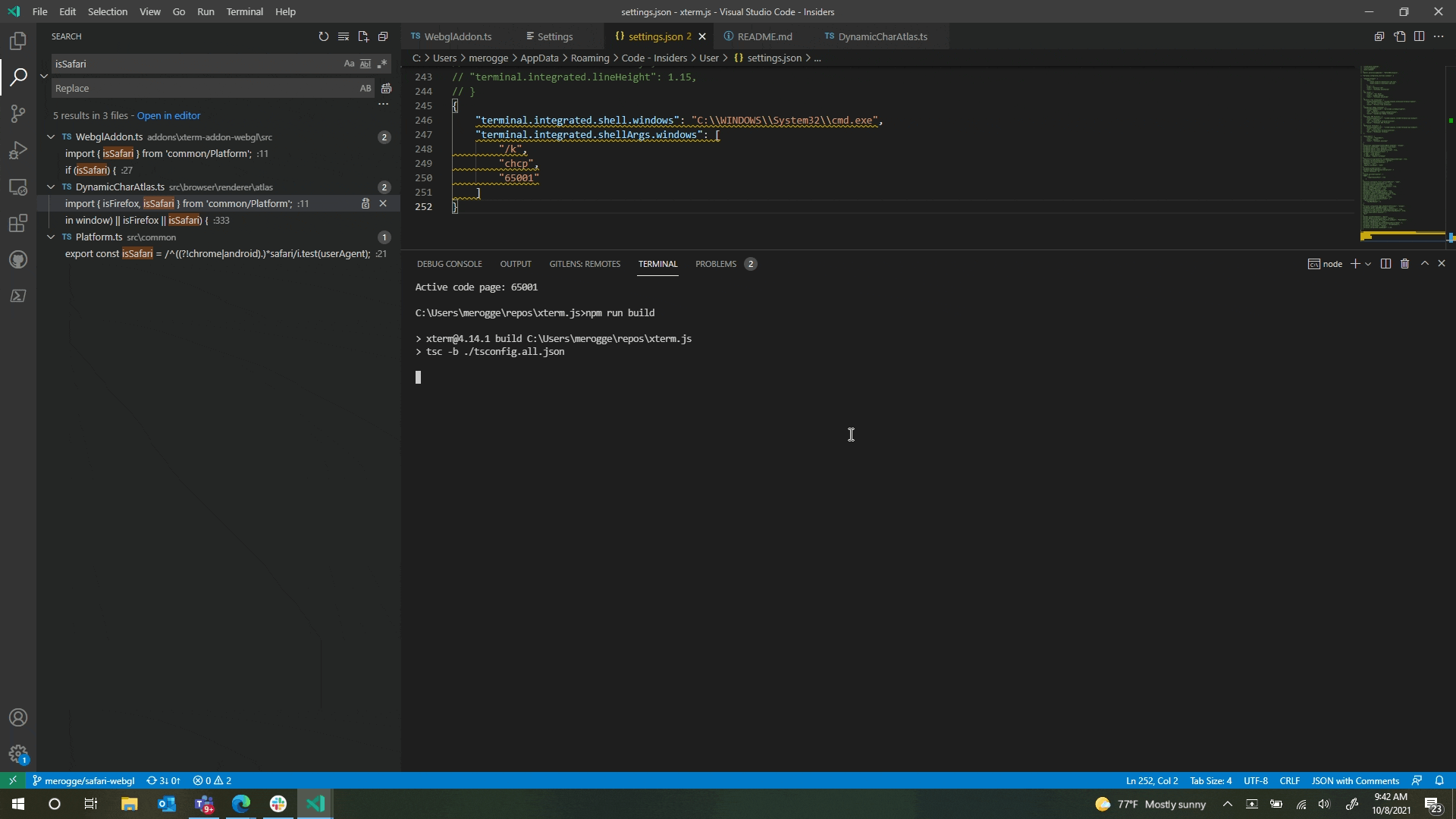Collapse the WebglAddon.ts search results

[x=51, y=136]
